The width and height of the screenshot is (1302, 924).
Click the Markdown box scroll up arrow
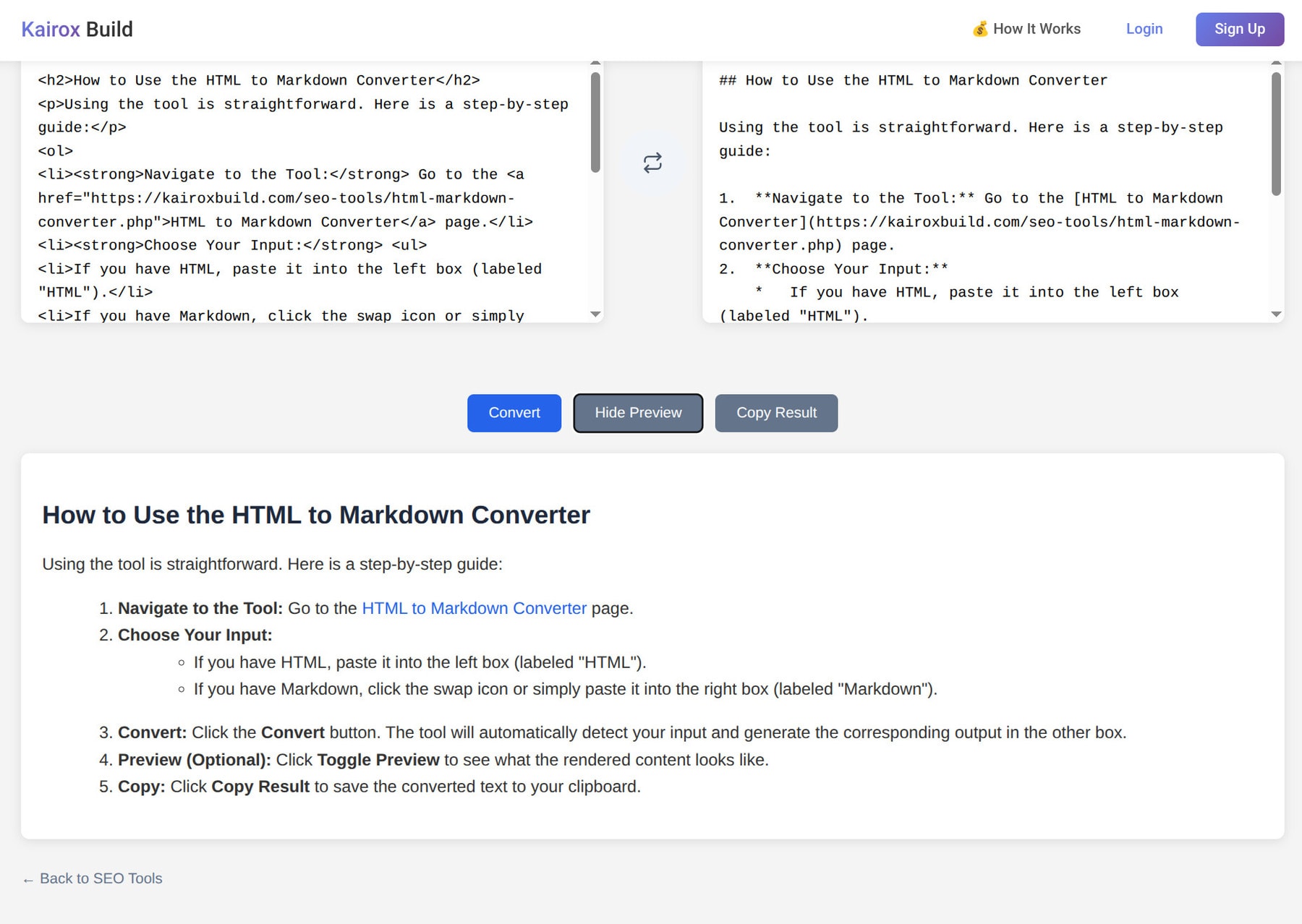[1276, 64]
